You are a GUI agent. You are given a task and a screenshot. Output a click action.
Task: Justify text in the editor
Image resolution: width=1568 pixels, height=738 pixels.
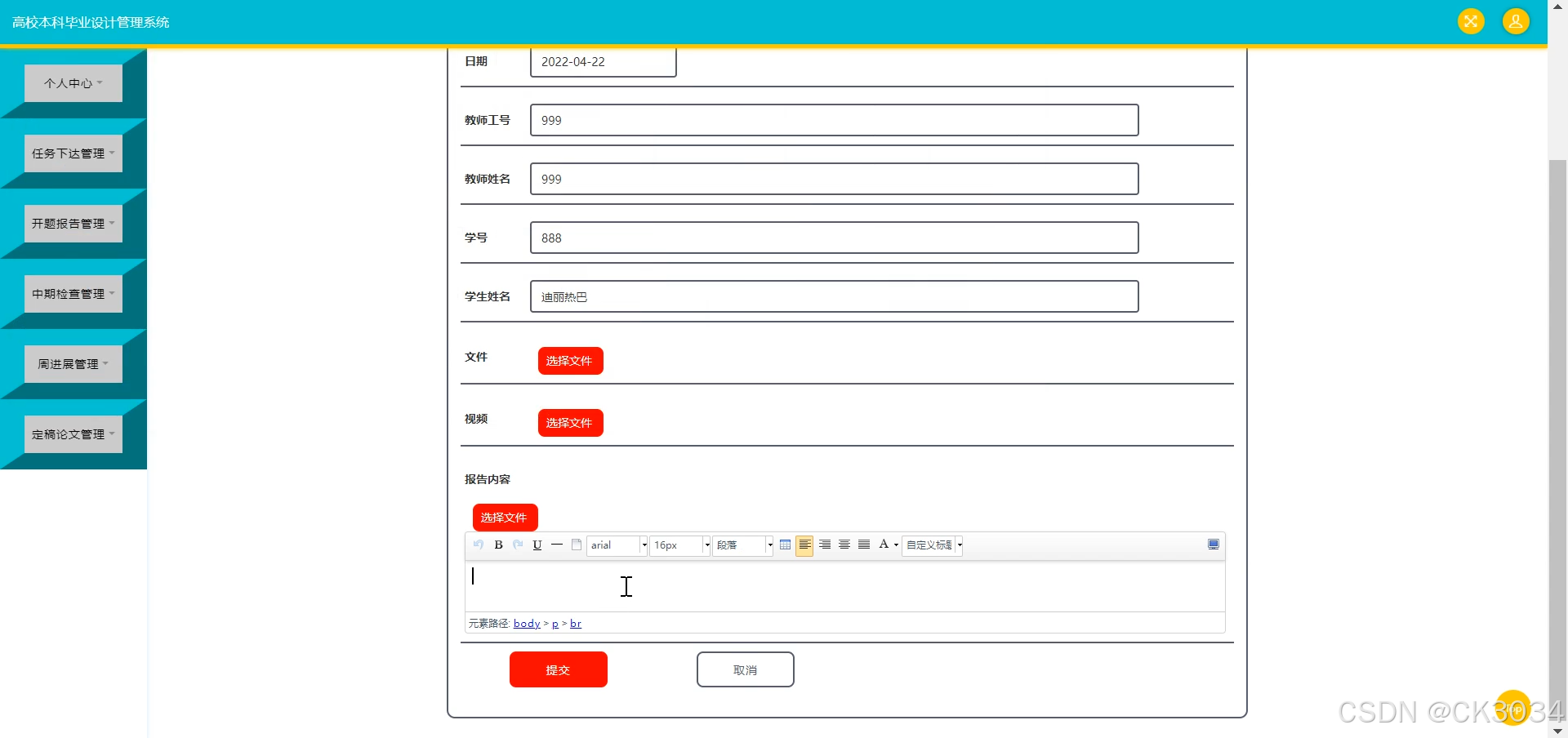pos(864,545)
